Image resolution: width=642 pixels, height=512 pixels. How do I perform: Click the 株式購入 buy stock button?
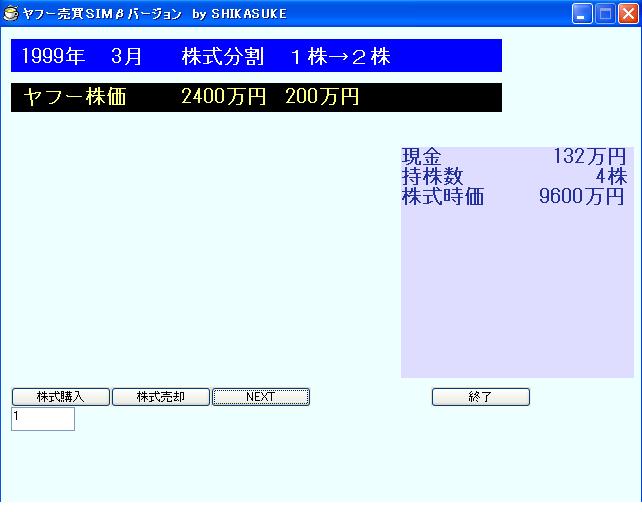pos(61,396)
